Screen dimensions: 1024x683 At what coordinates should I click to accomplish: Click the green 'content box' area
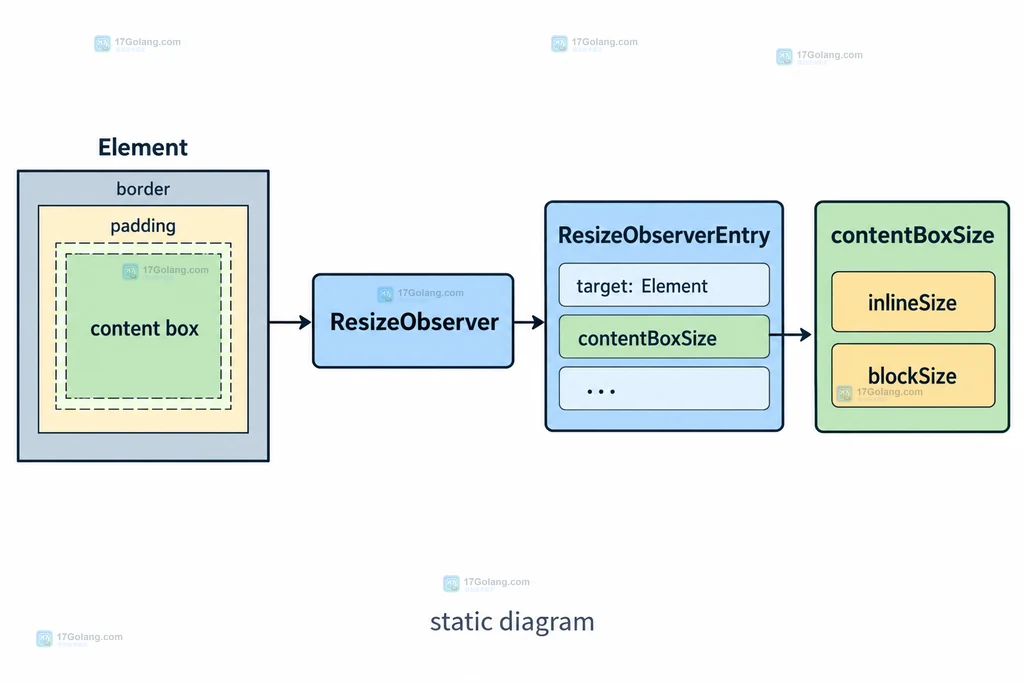tap(144, 326)
